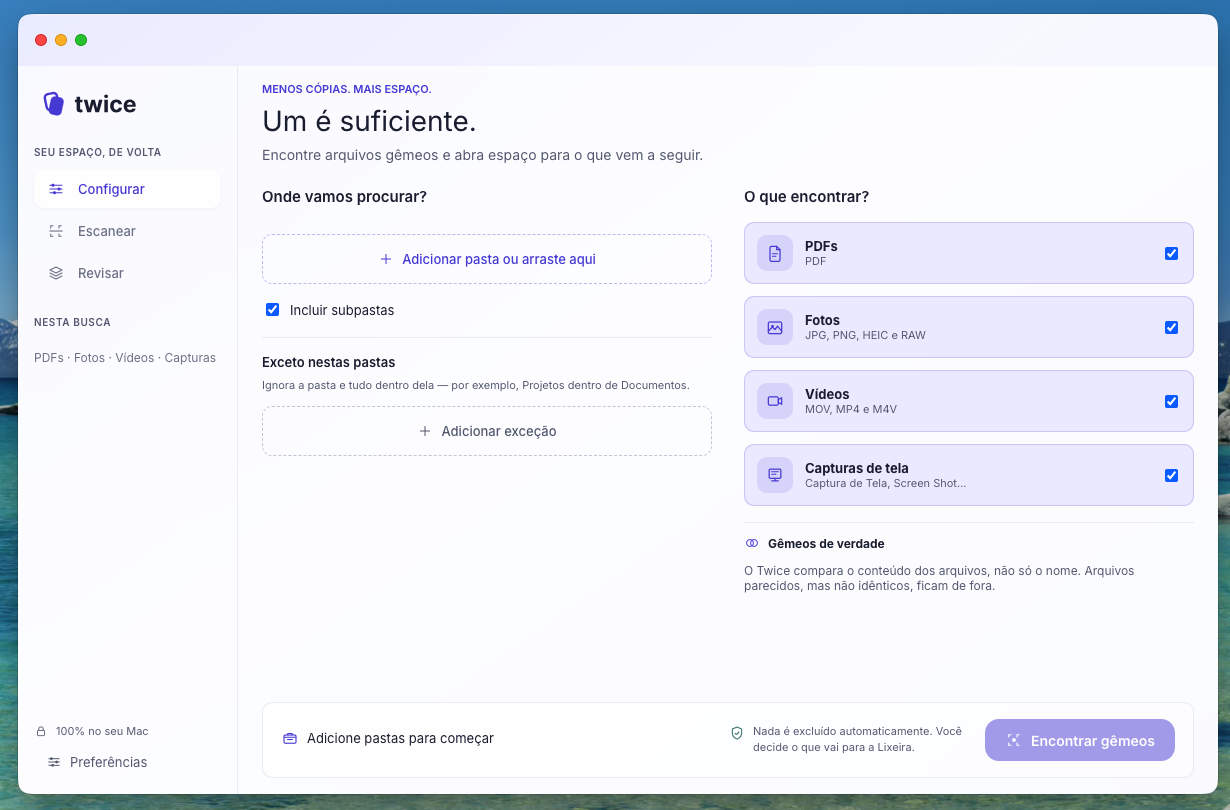
Task: Uncheck the Fotos checkbox
Action: pos(1171,328)
